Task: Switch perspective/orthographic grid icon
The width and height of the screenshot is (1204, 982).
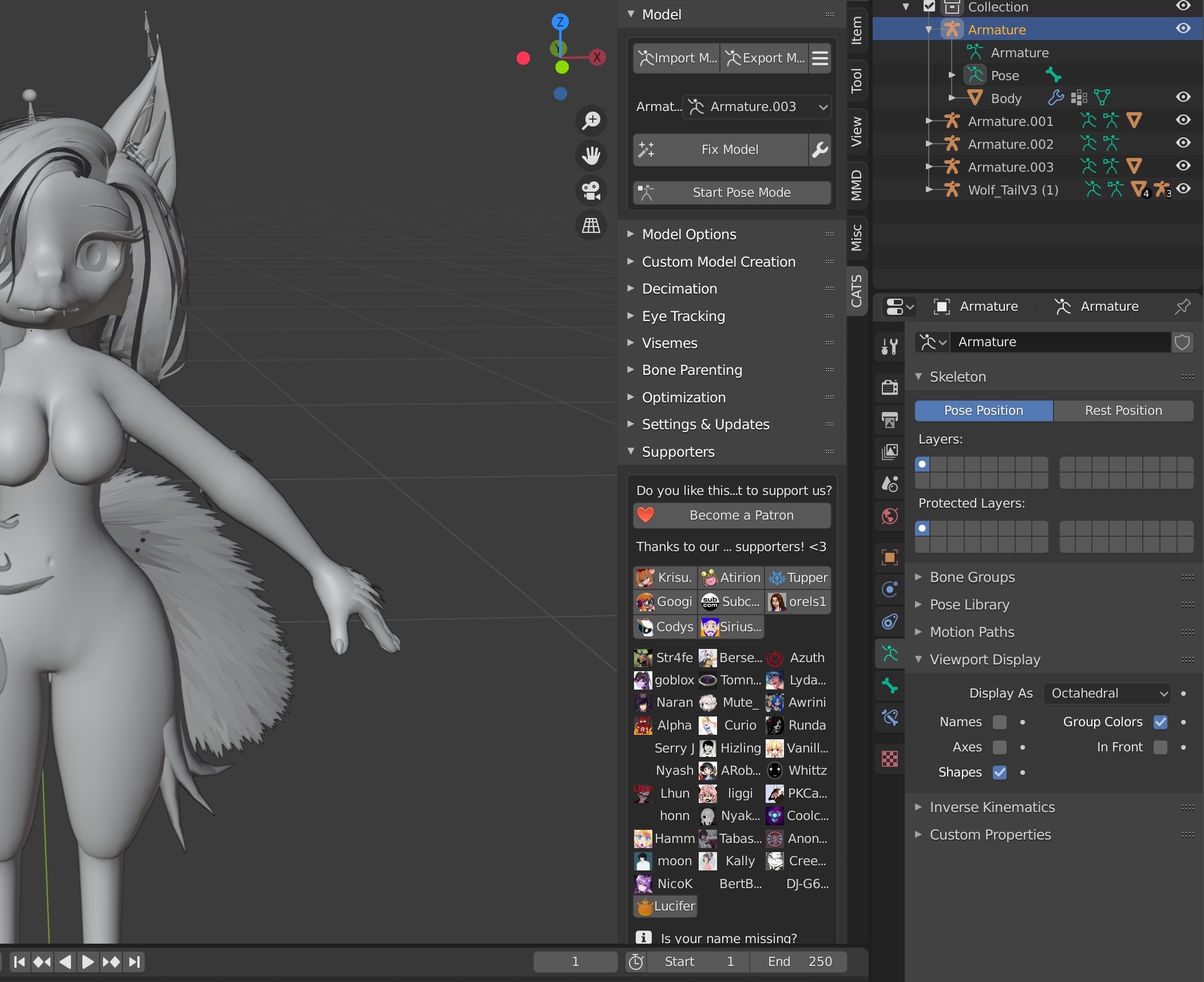Action: point(591,225)
